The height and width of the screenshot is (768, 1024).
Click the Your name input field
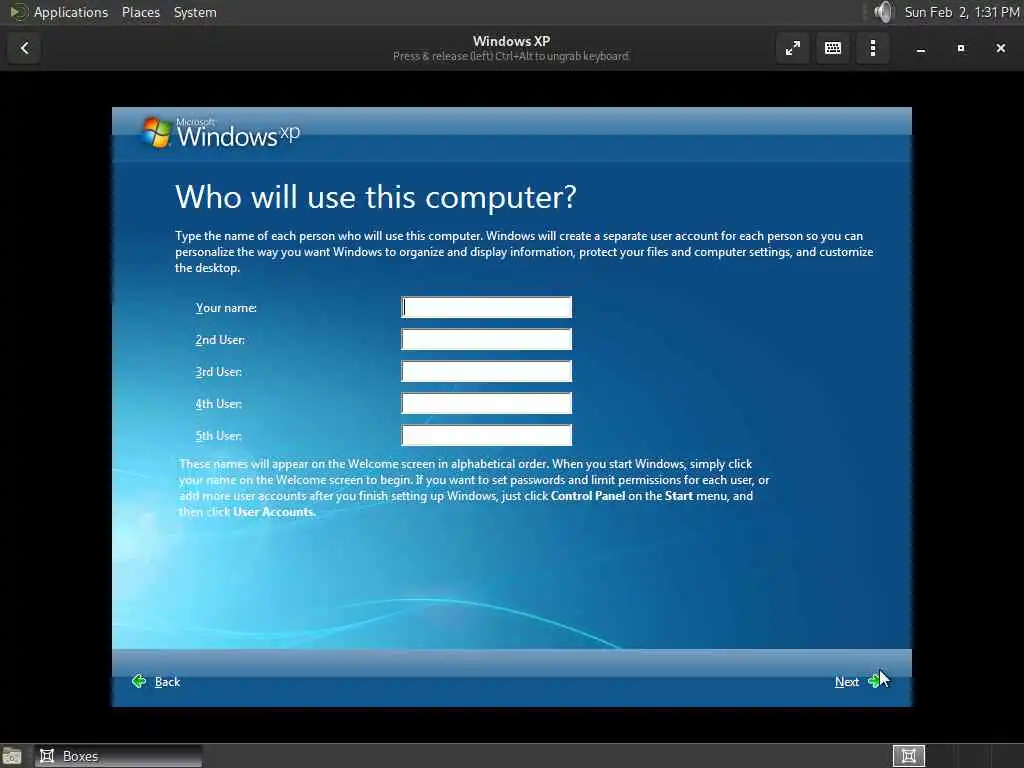487,308
